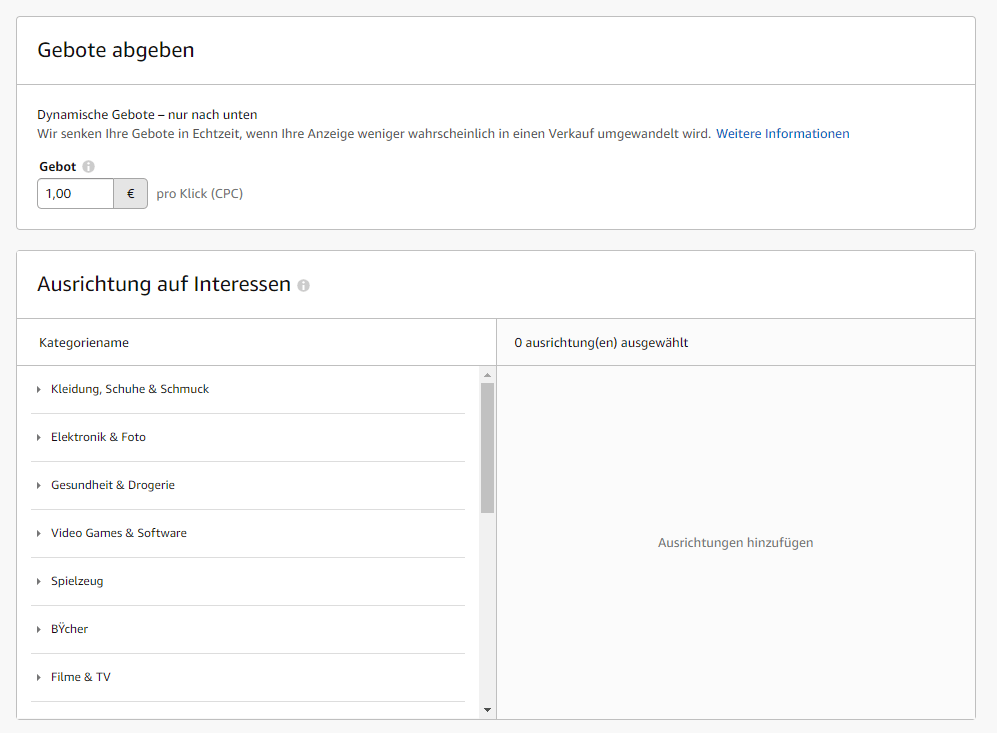997x733 pixels.
Task: Click the 'Ausrichtung auf Interessen' heading
Action: [164, 284]
